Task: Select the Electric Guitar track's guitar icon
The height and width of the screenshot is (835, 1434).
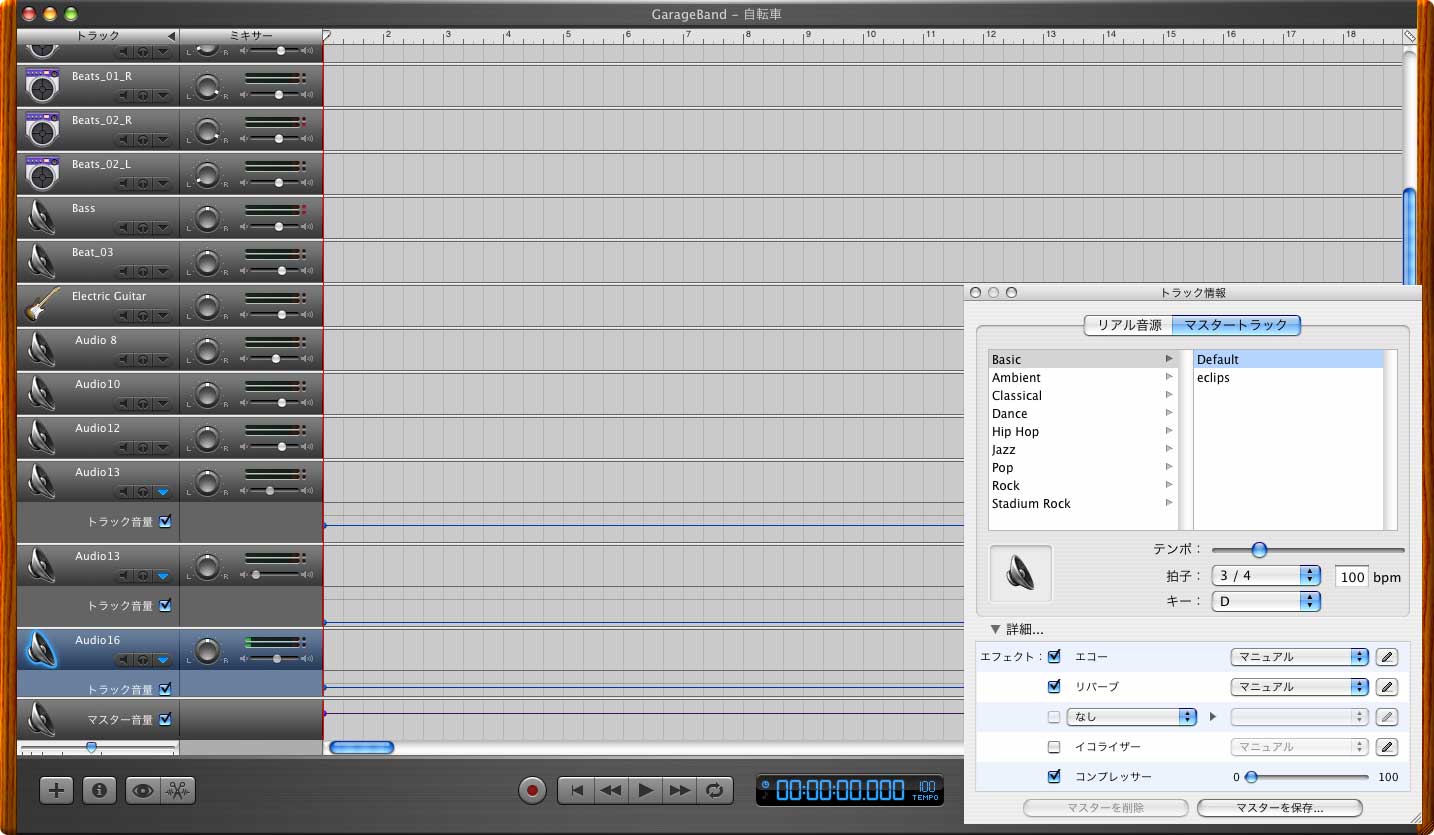Action: point(41,304)
